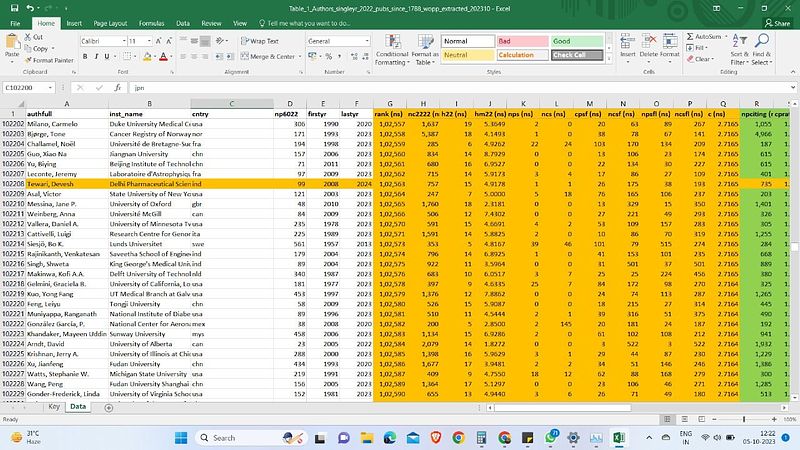The width and height of the screenshot is (800, 450).
Task: Toggle align text left
Action: 183,56
